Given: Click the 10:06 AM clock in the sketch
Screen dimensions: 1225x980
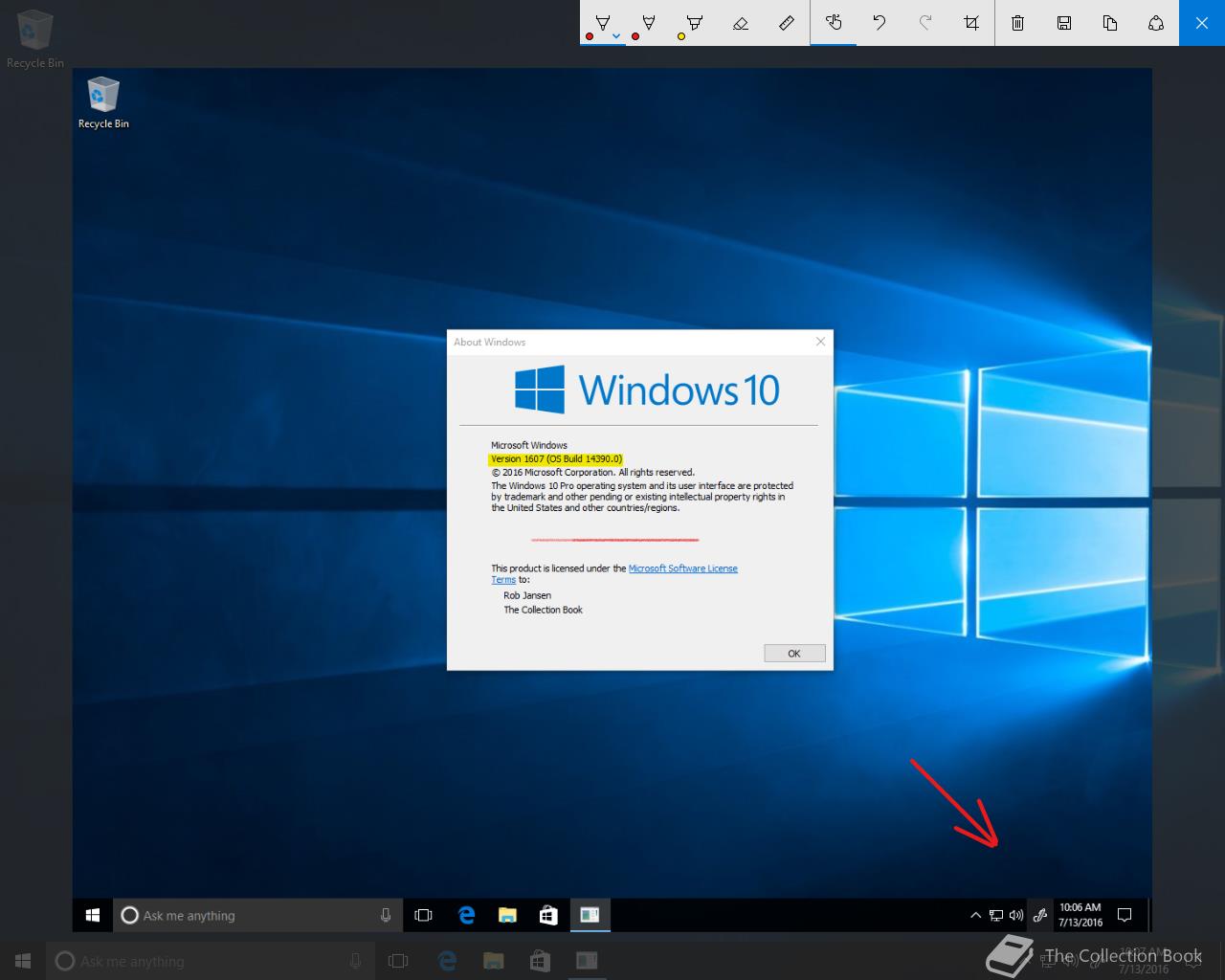Looking at the screenshot, I should pos(1080,915).
